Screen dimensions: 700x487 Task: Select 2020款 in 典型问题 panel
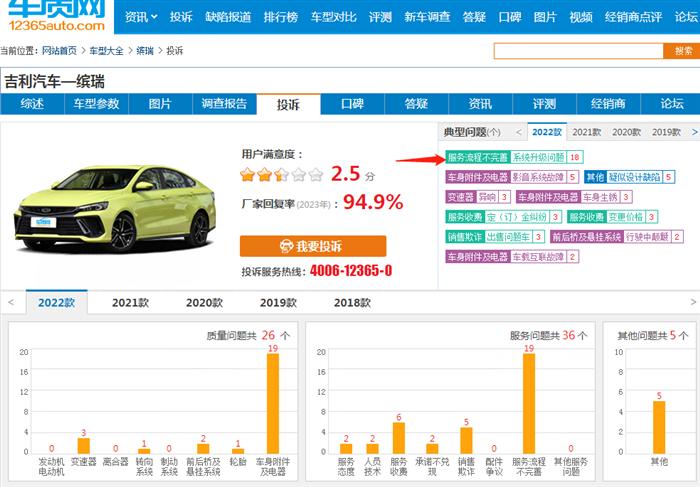click(x=626, y=132)
